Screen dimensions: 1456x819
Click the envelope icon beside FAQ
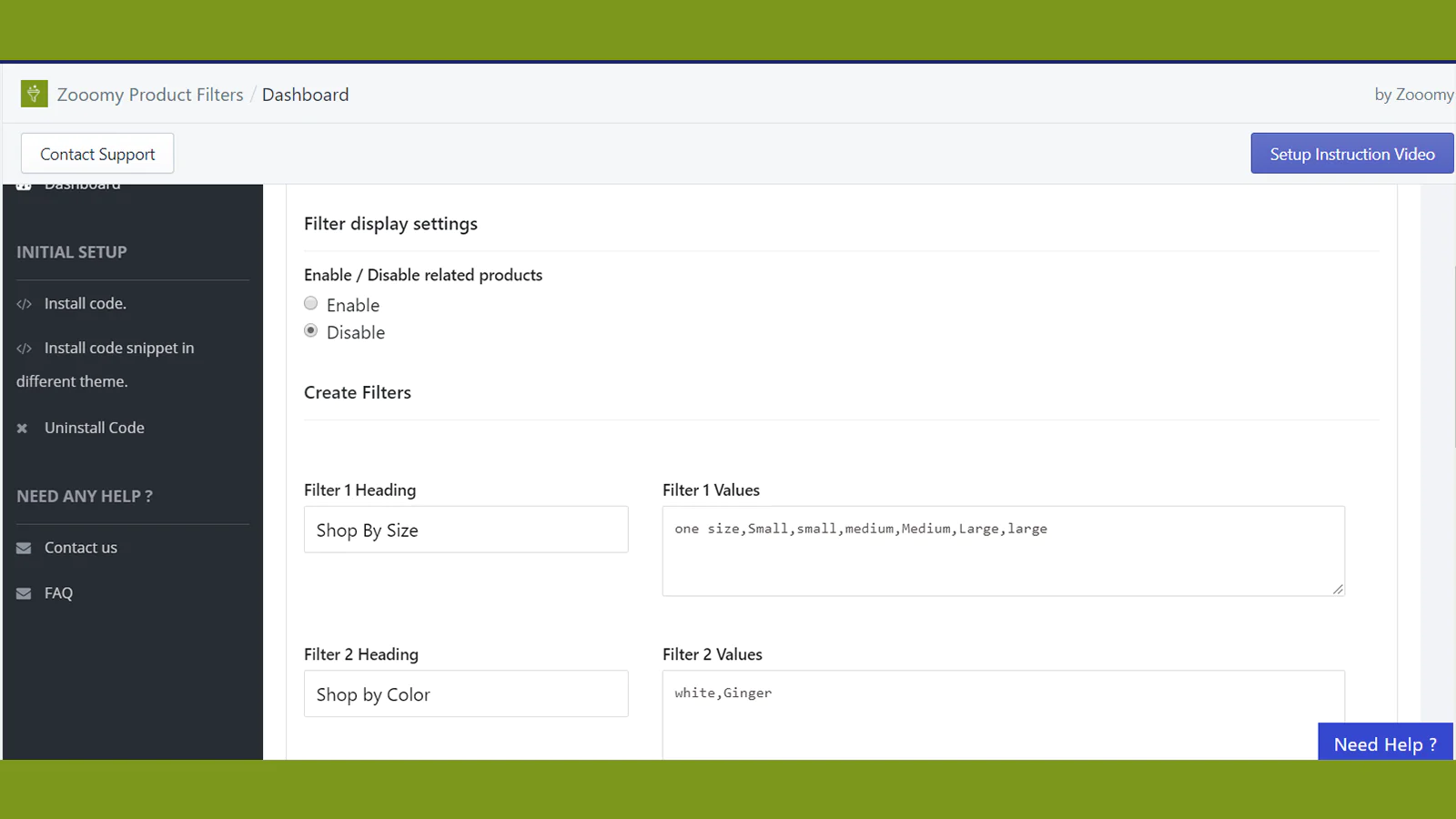pos(24,593)
